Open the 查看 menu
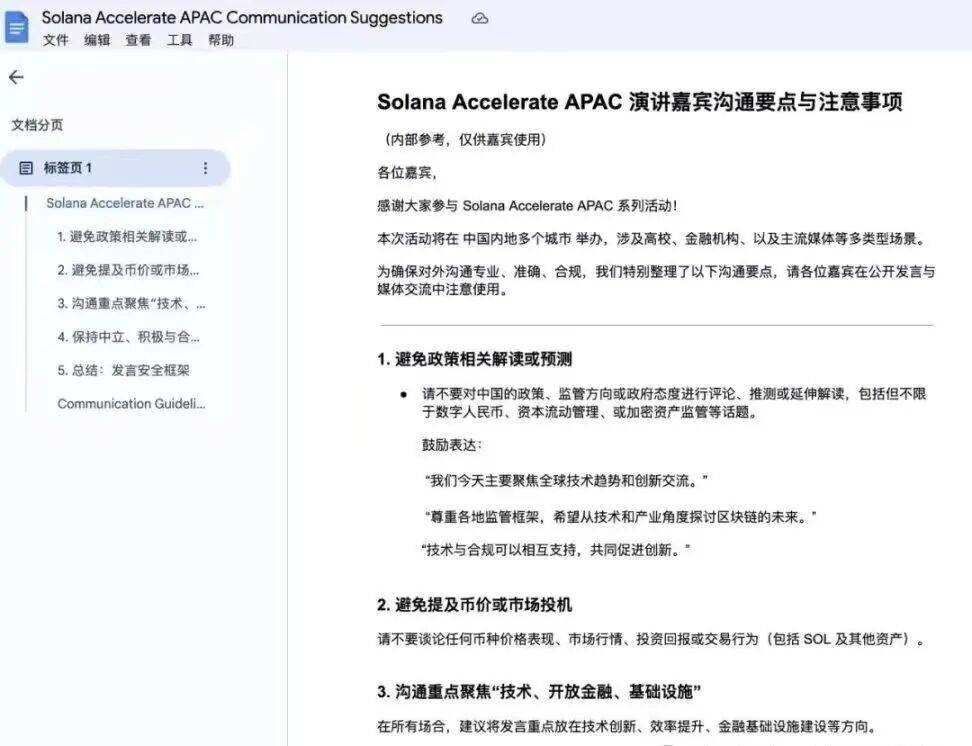 coord(138,40)
